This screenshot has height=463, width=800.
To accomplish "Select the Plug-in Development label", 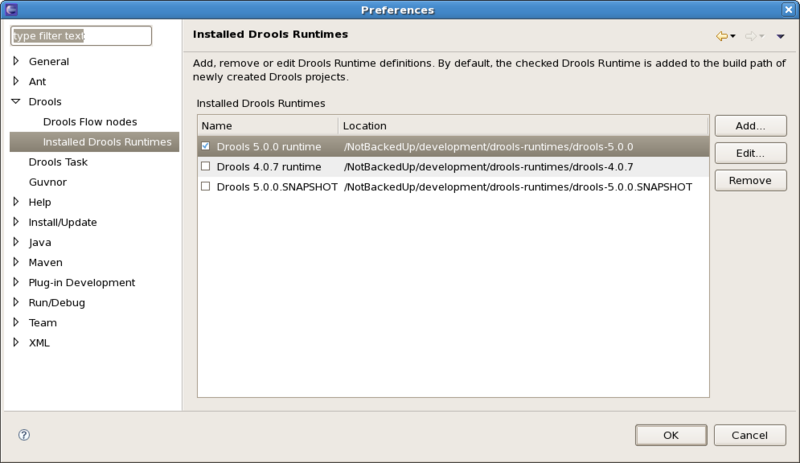I will (82, 282).
